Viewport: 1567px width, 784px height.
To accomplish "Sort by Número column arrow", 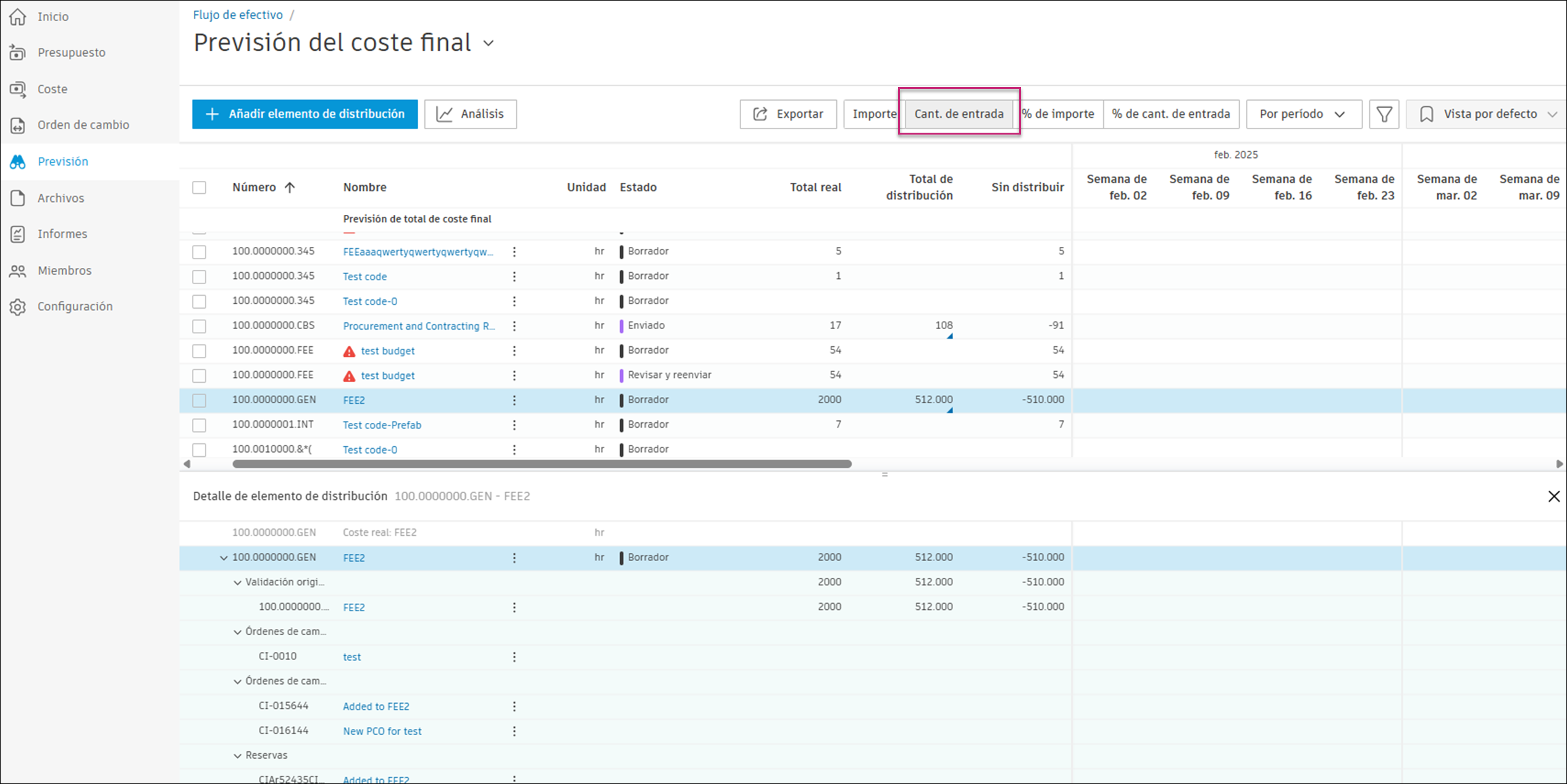I will (290, 187).
